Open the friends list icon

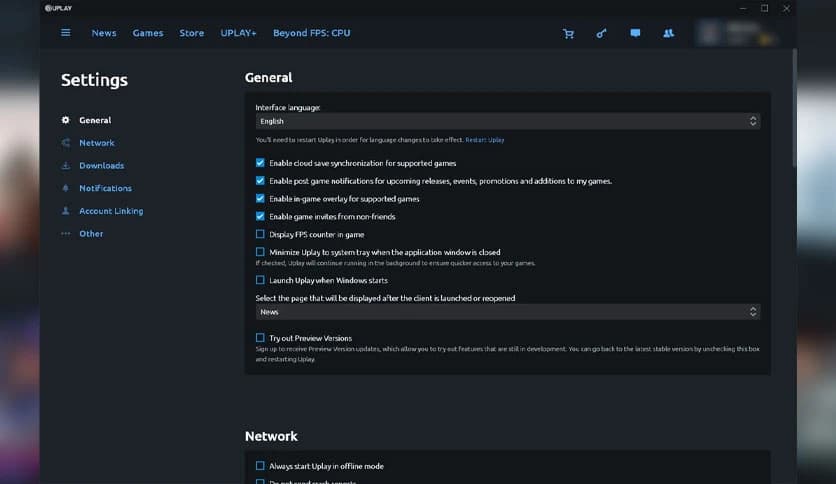point(668,33)
